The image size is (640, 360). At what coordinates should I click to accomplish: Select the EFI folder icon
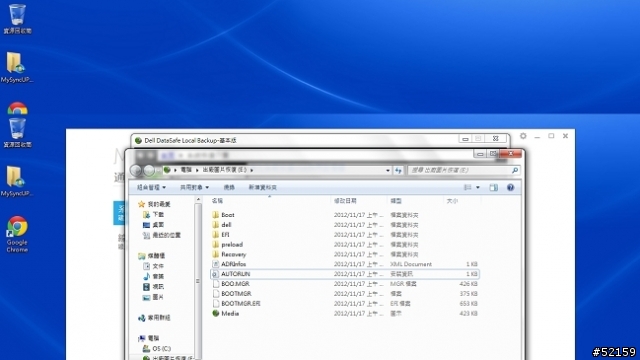[x=216, y=234]
